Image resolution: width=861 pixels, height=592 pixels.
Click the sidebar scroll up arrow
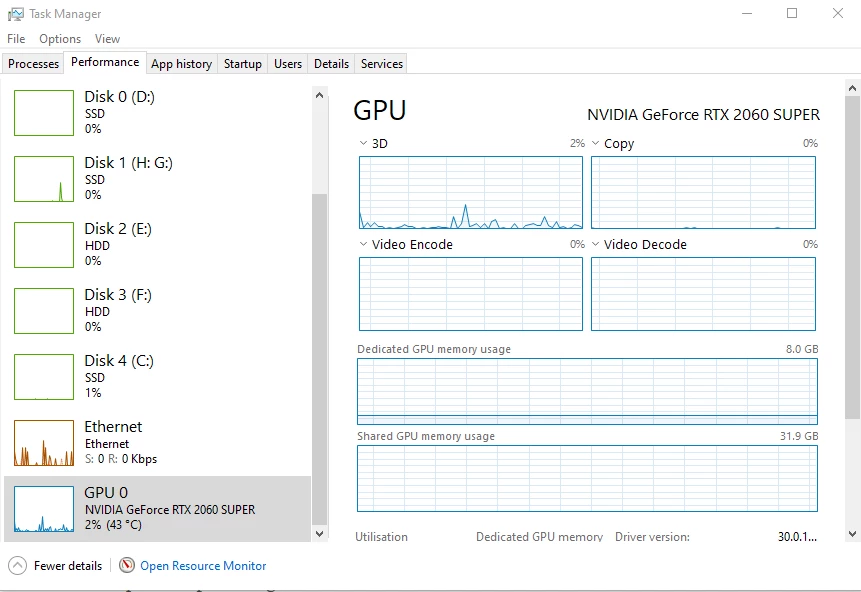tap(320, 95)
